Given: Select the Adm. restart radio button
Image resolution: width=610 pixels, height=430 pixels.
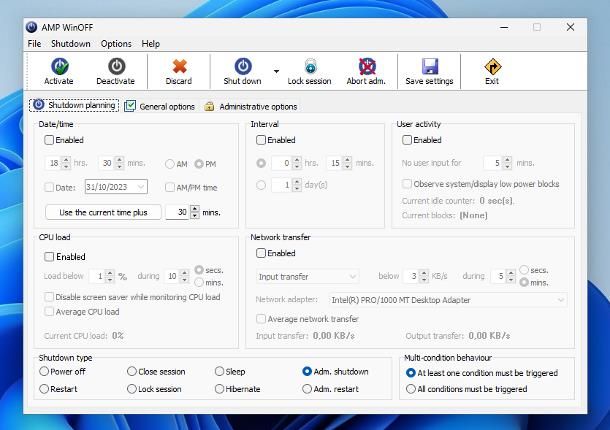Looking at the screenshot, I should [307, 389].
